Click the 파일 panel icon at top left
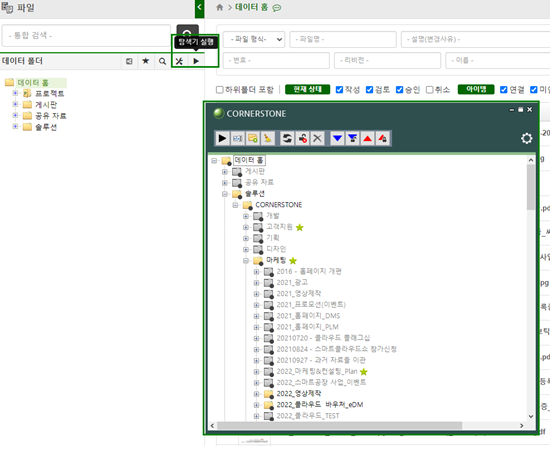Screen dimensions: 550x450 pos(7,7)
